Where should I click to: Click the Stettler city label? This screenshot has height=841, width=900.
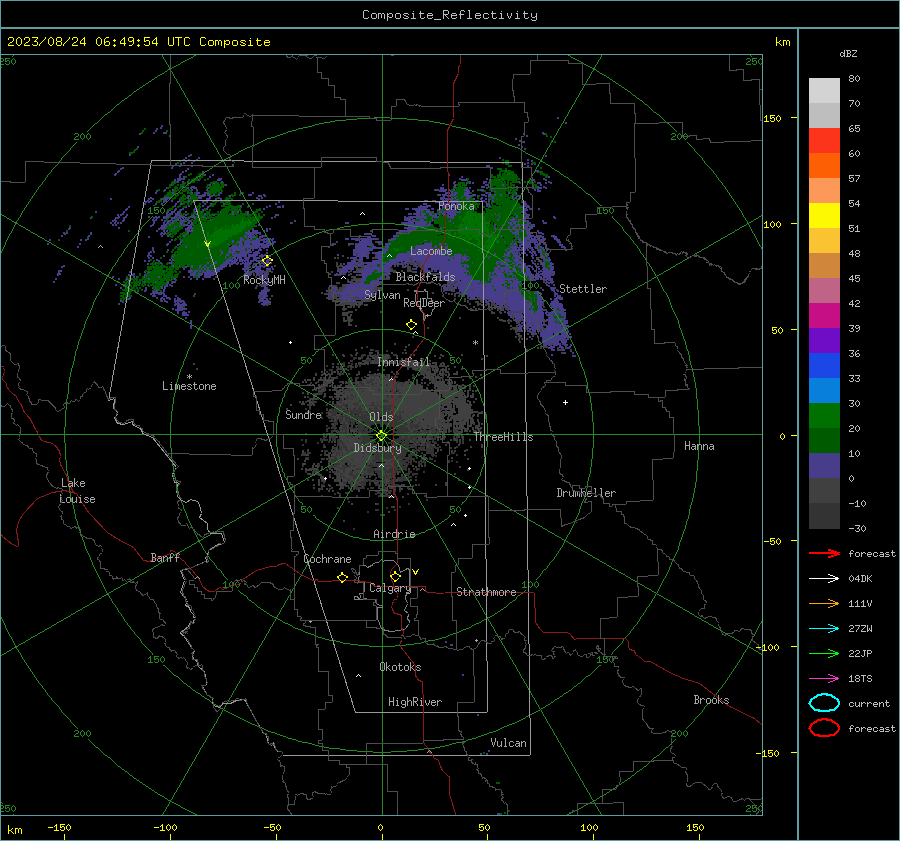pos(583,289)
